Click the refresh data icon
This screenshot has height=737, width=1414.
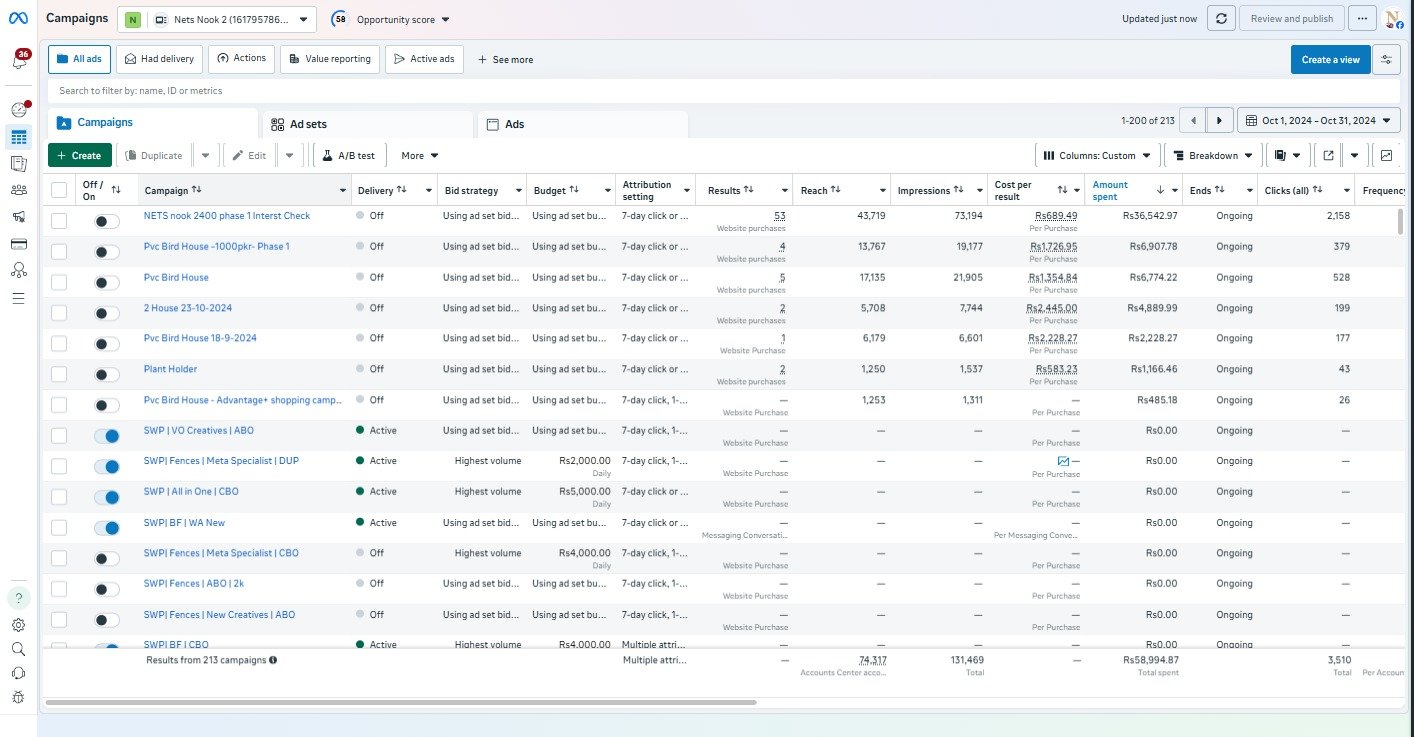[x=1221, y=19]
